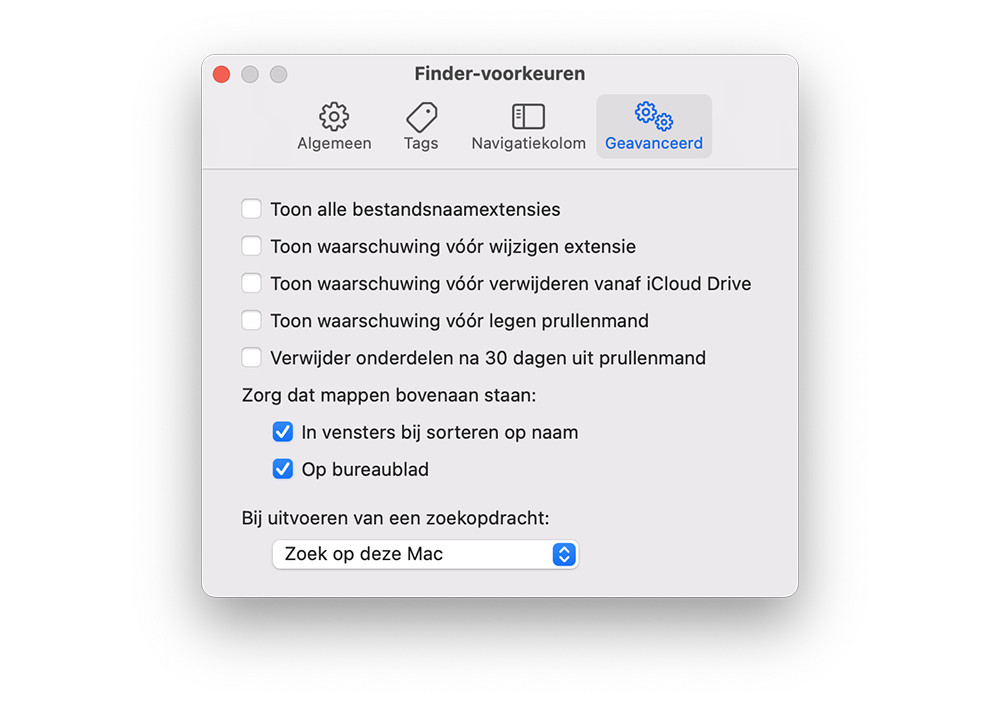The height and width of the screenshot is (703, 1000).
Task: Open the Navigatiekolom sidebar icon
Action: (528, 117)
